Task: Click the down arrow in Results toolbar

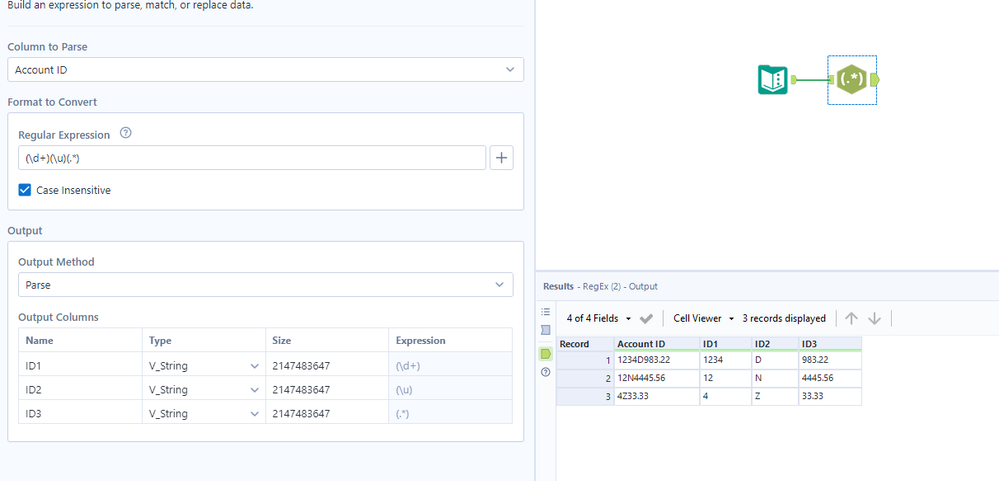Action: coord(874,318)
